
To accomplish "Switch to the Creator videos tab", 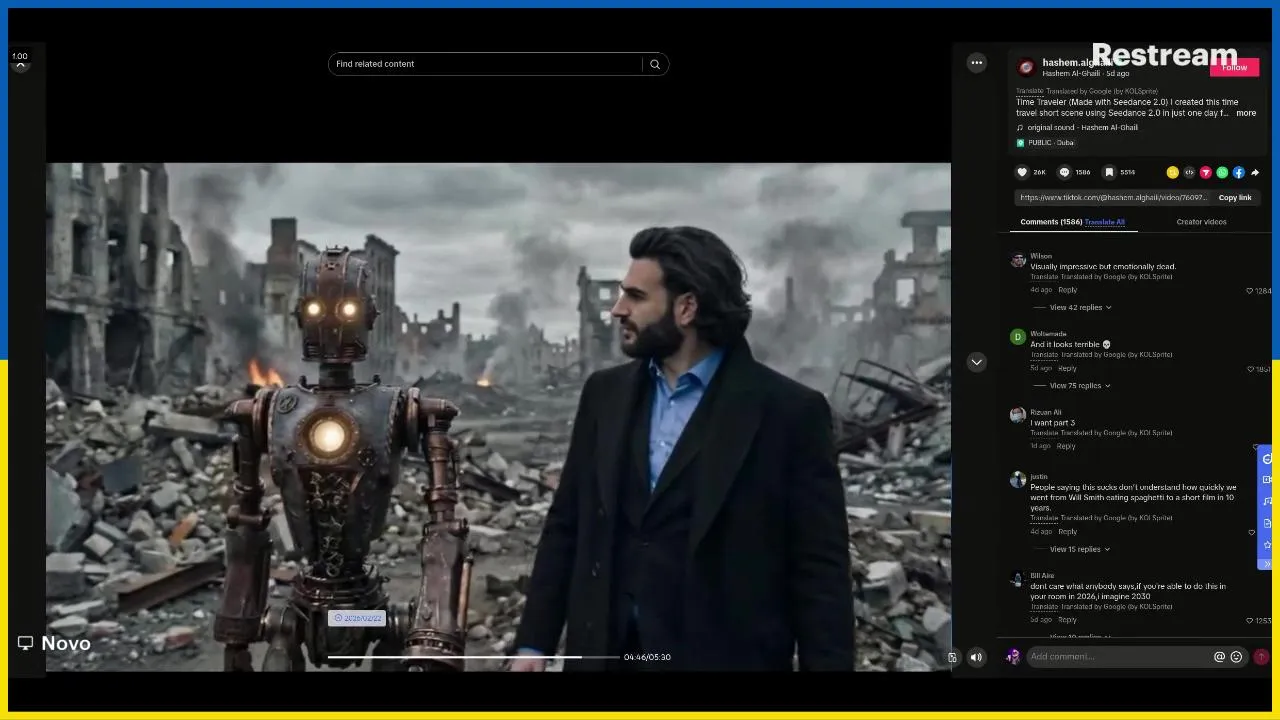I will [x=1201, y=222].
